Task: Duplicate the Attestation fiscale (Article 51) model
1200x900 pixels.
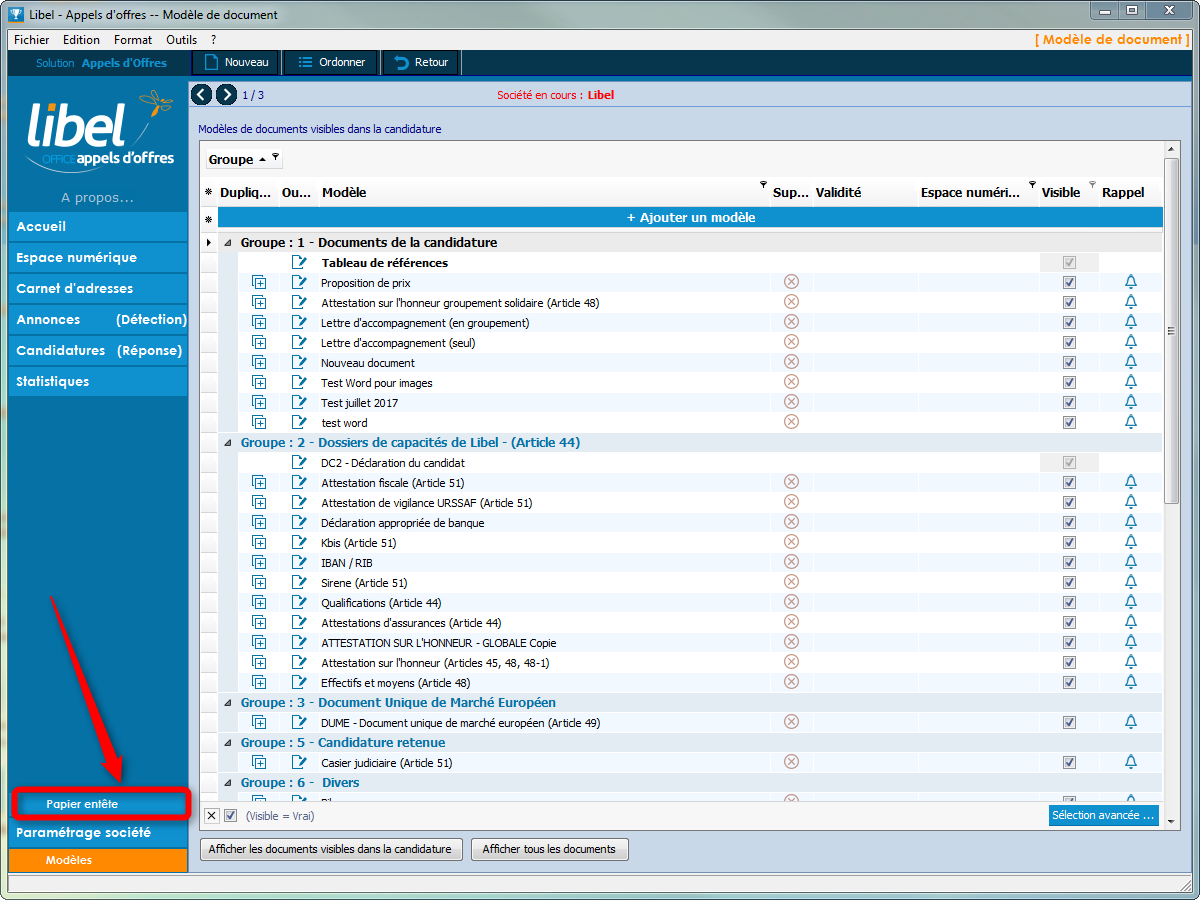Action: pos(259,483)
